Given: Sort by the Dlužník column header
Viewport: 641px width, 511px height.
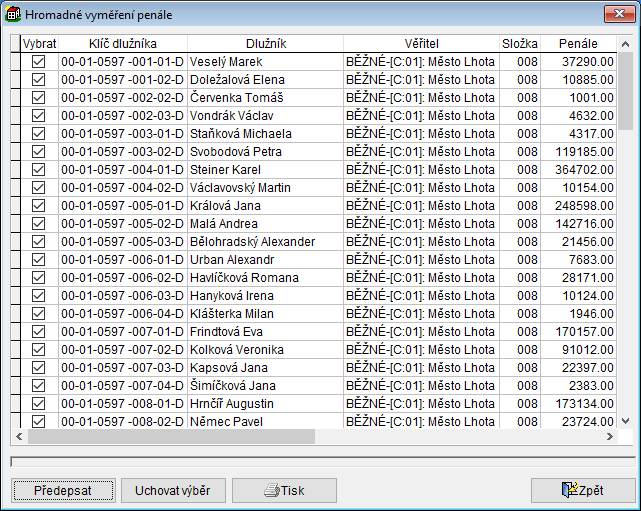Looking at the screenshot, I should [x=265, y=44].
